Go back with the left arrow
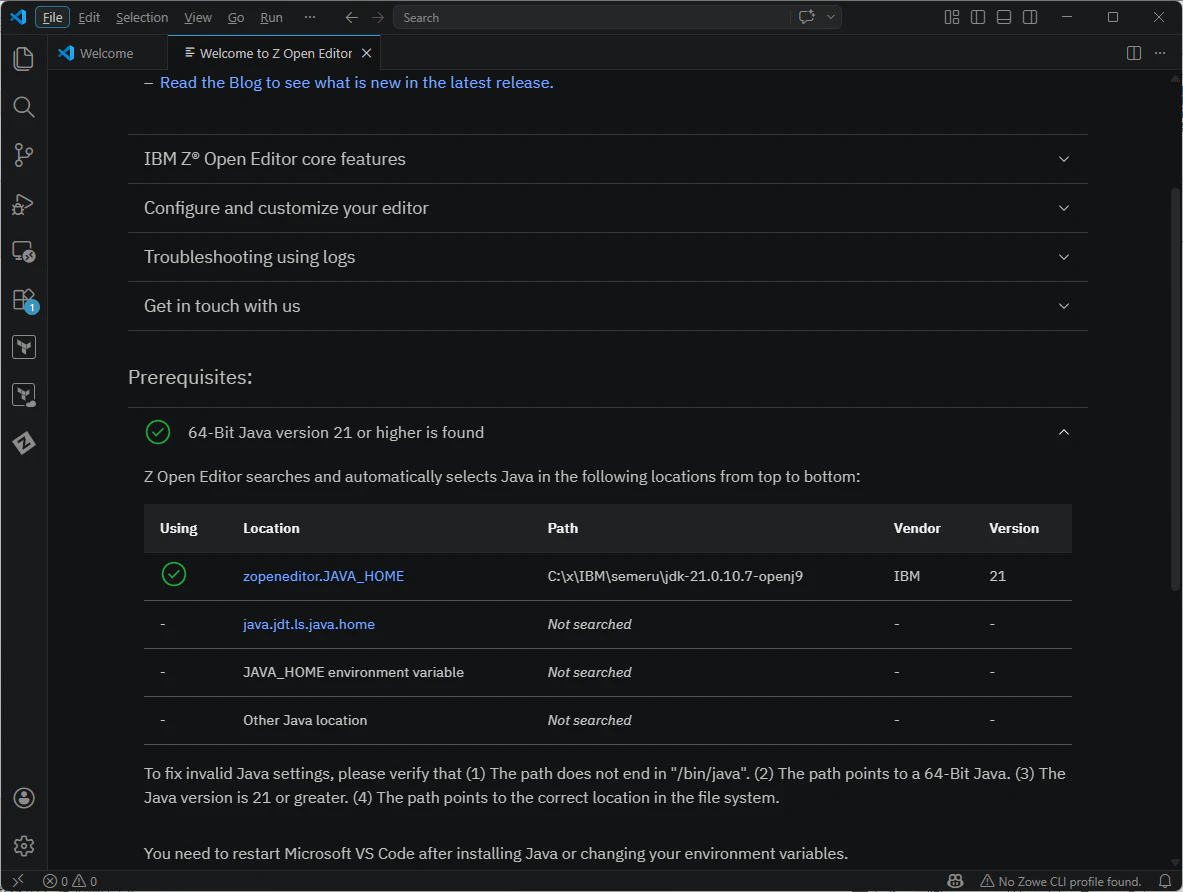 (351, 17)
